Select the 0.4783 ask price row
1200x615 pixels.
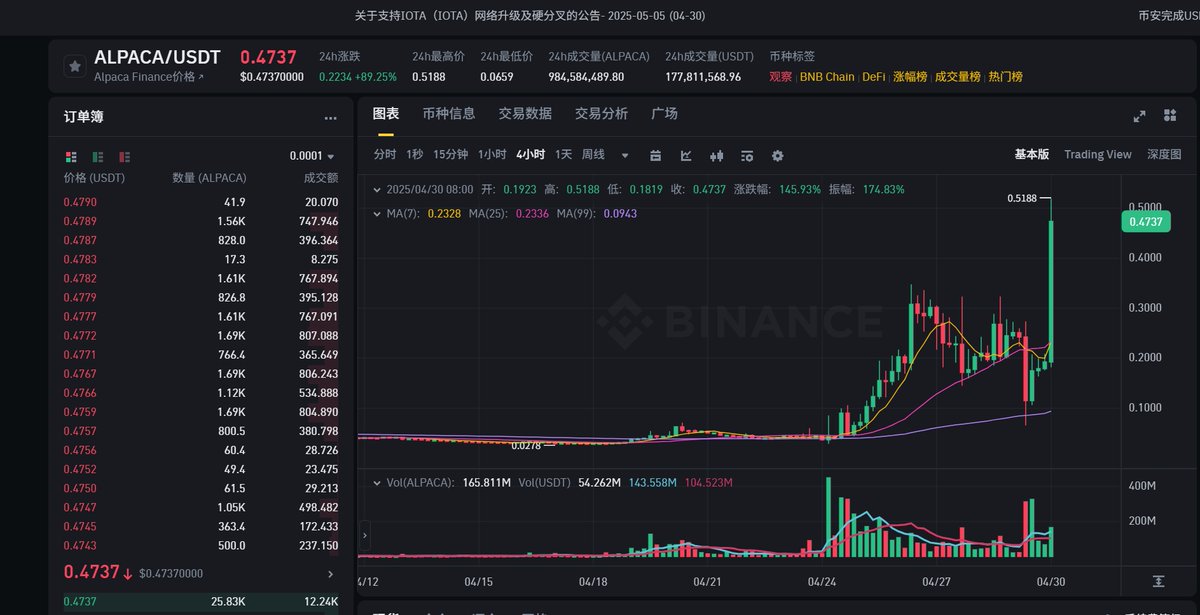tap(201, 259)
